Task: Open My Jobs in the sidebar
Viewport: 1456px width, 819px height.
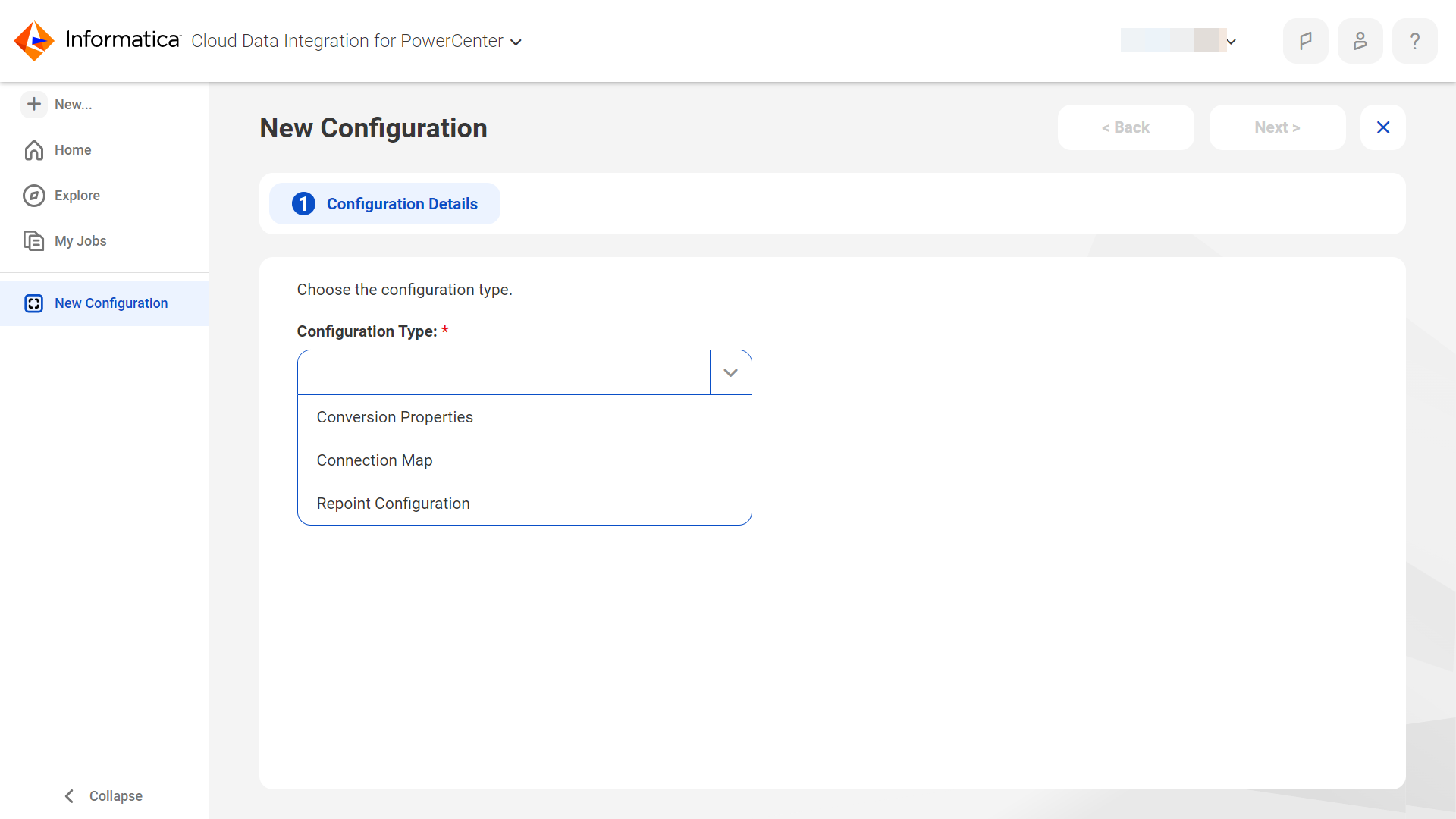Action: [x=105, y=241]
